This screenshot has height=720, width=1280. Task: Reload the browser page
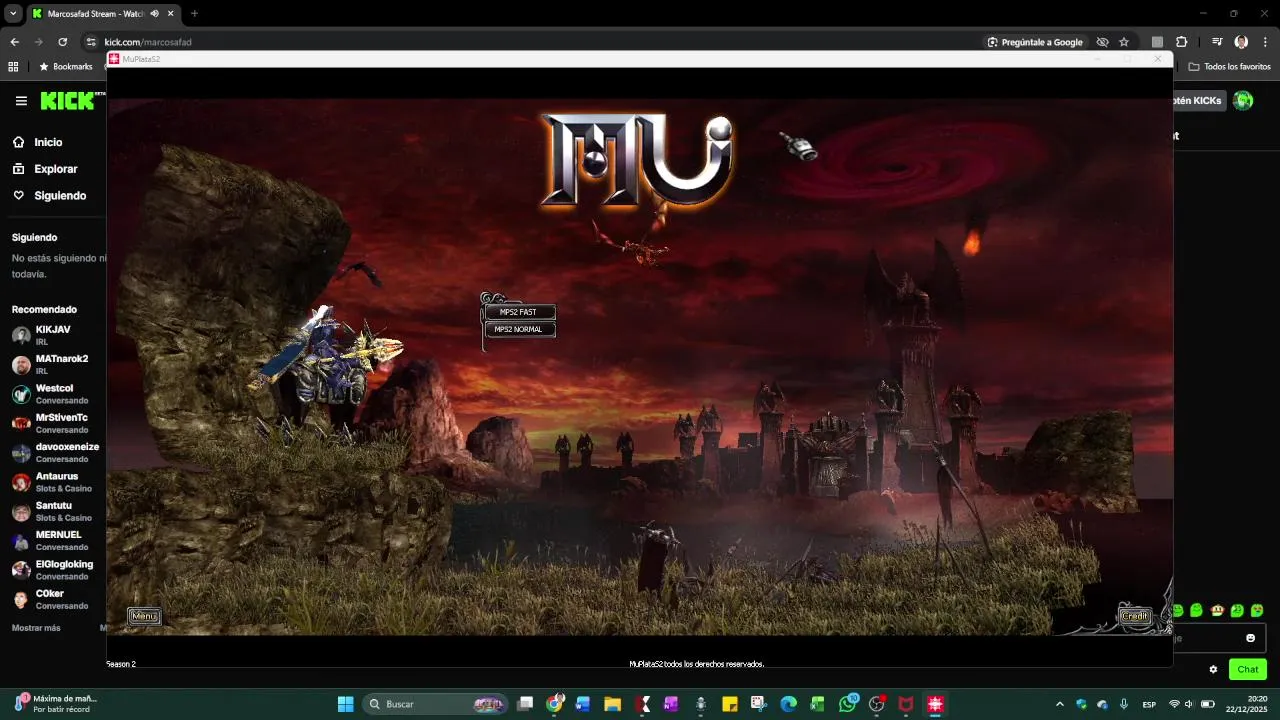[62, 42]
